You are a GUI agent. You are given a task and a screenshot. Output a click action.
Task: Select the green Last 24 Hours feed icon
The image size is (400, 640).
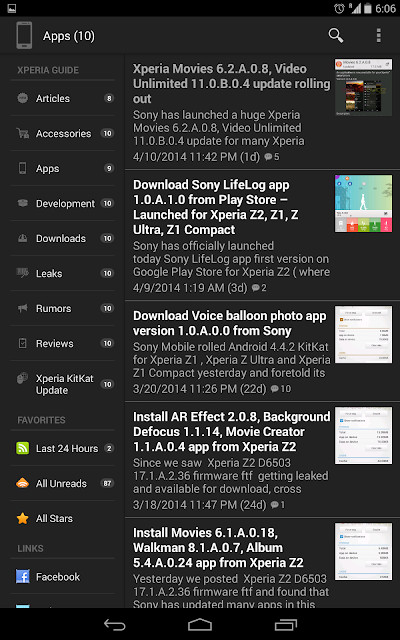click(23, 448)
